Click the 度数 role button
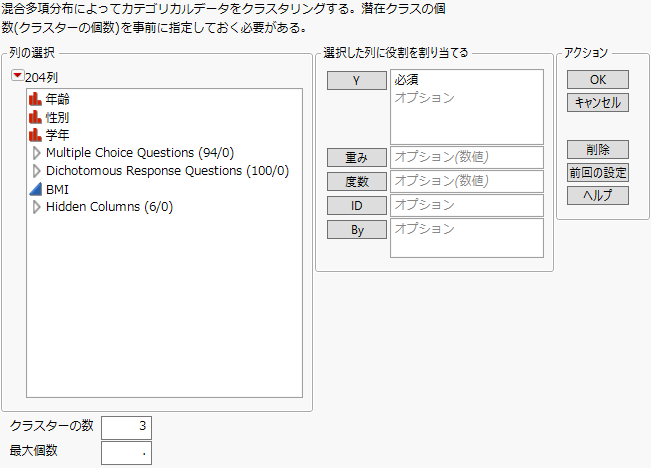The width and height of the screenshot is (651, 468). click(356, 181)
